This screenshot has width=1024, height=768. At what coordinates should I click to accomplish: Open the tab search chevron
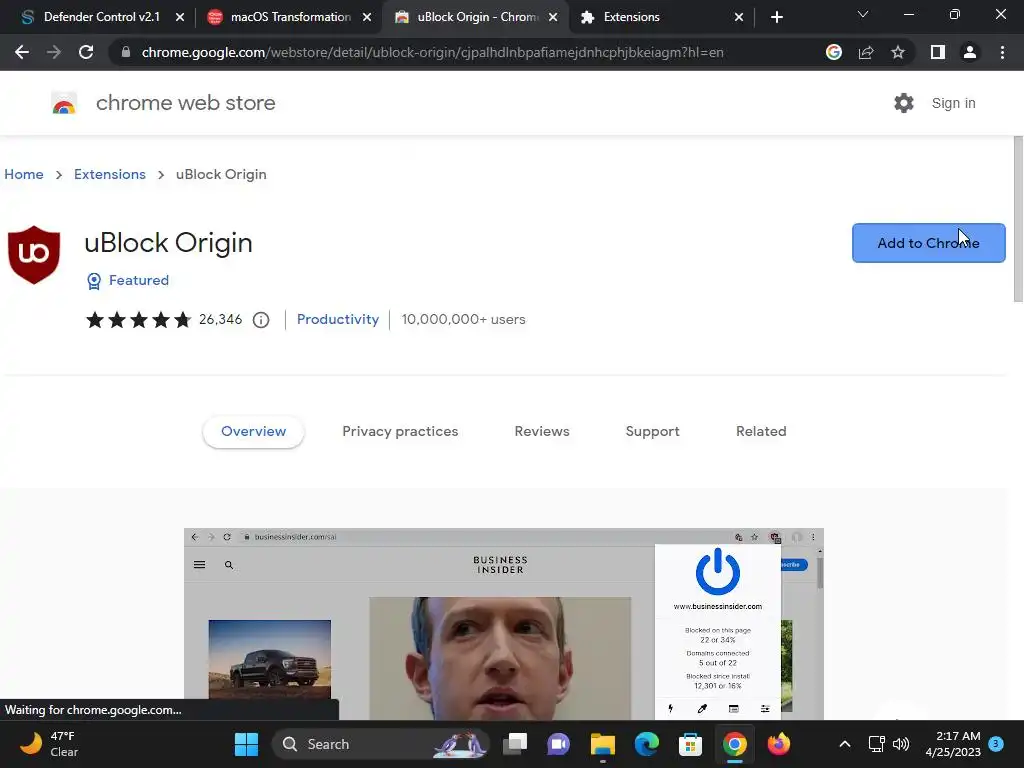pos(863,14)
